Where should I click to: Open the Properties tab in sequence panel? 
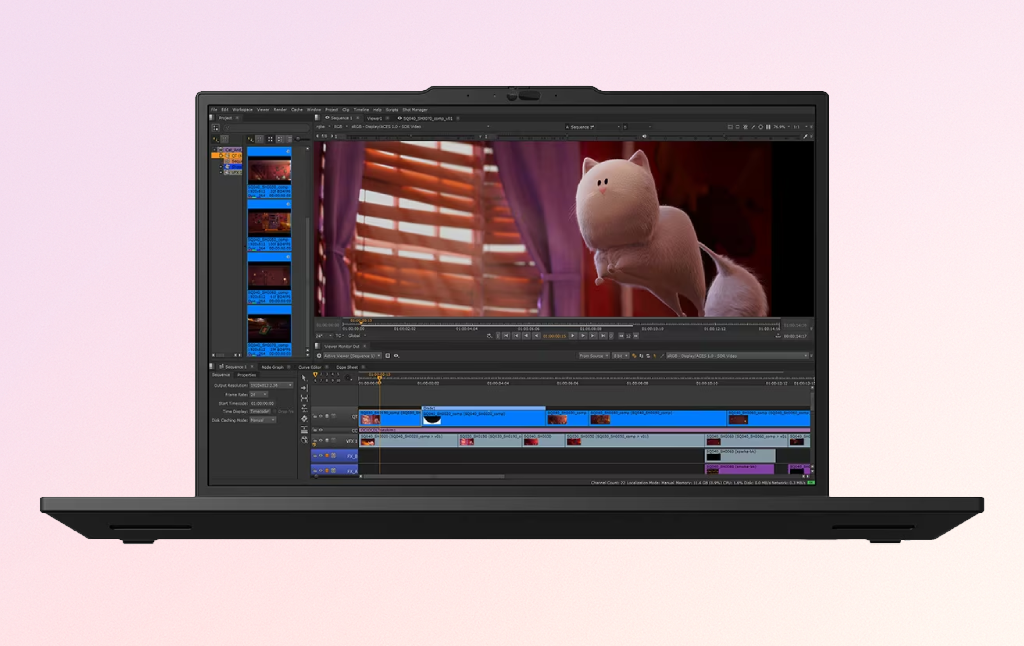click(246, 375)
